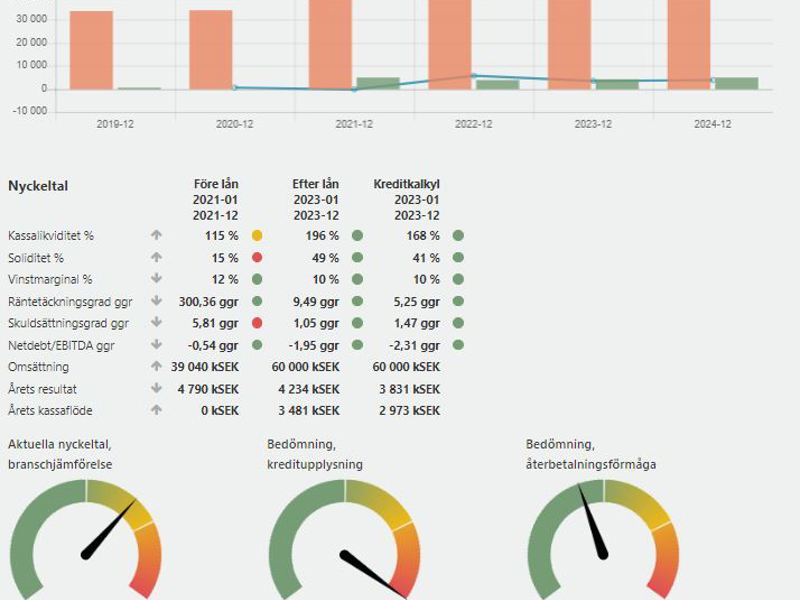Click the yellow status dot for Kassalikviditet 115 %
Viewport: 800px width, 600px height.
point(257,236)
